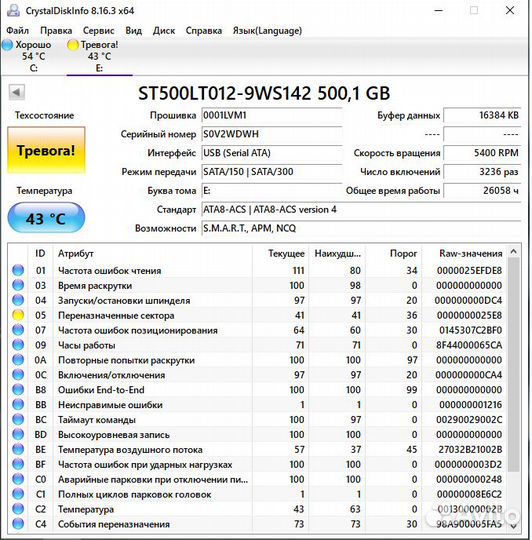Click the blue status dot for attribute 07
Screen dimensions: 532x540
[18, 330]
